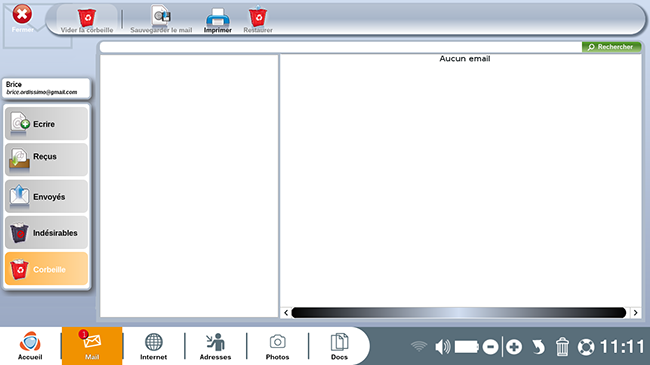The height and width of the screenshot is (365, 650).
Task: Open the Docs documents app
Action: coord(340,346)
